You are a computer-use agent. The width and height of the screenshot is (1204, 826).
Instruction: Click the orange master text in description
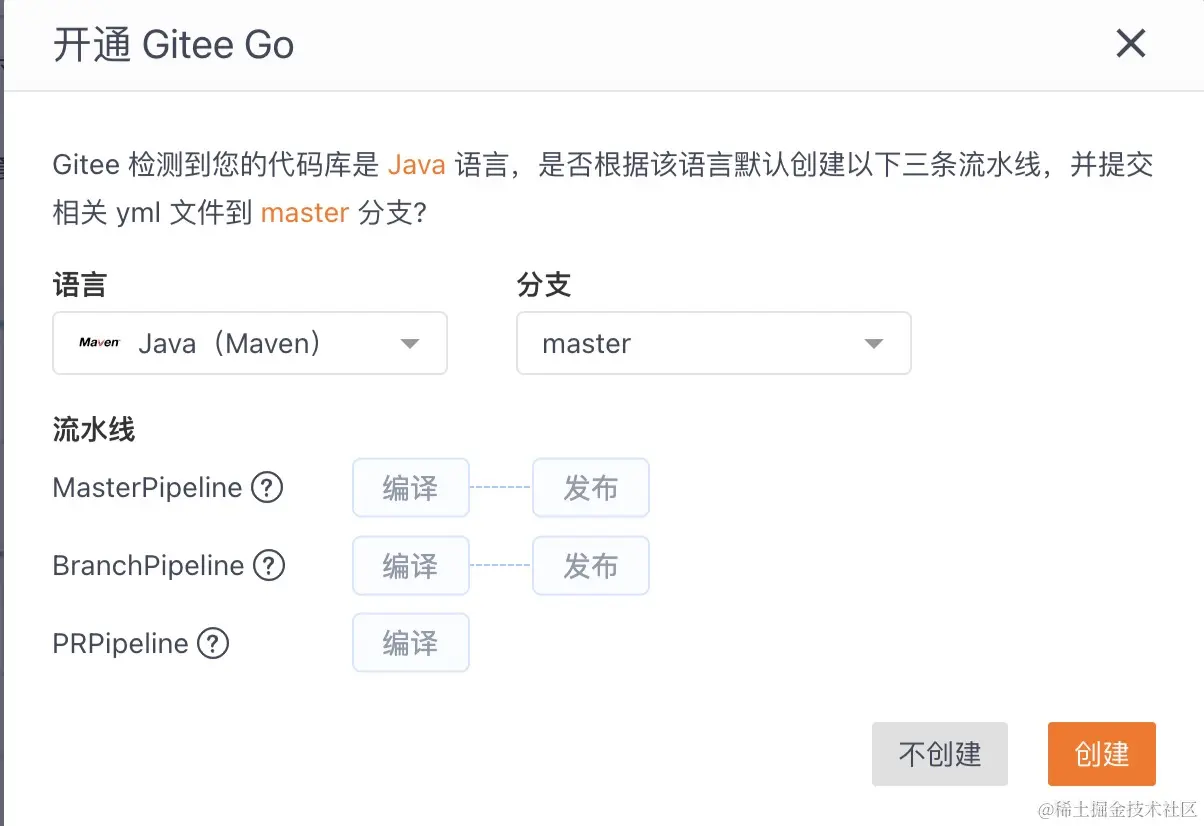(304, 212)
